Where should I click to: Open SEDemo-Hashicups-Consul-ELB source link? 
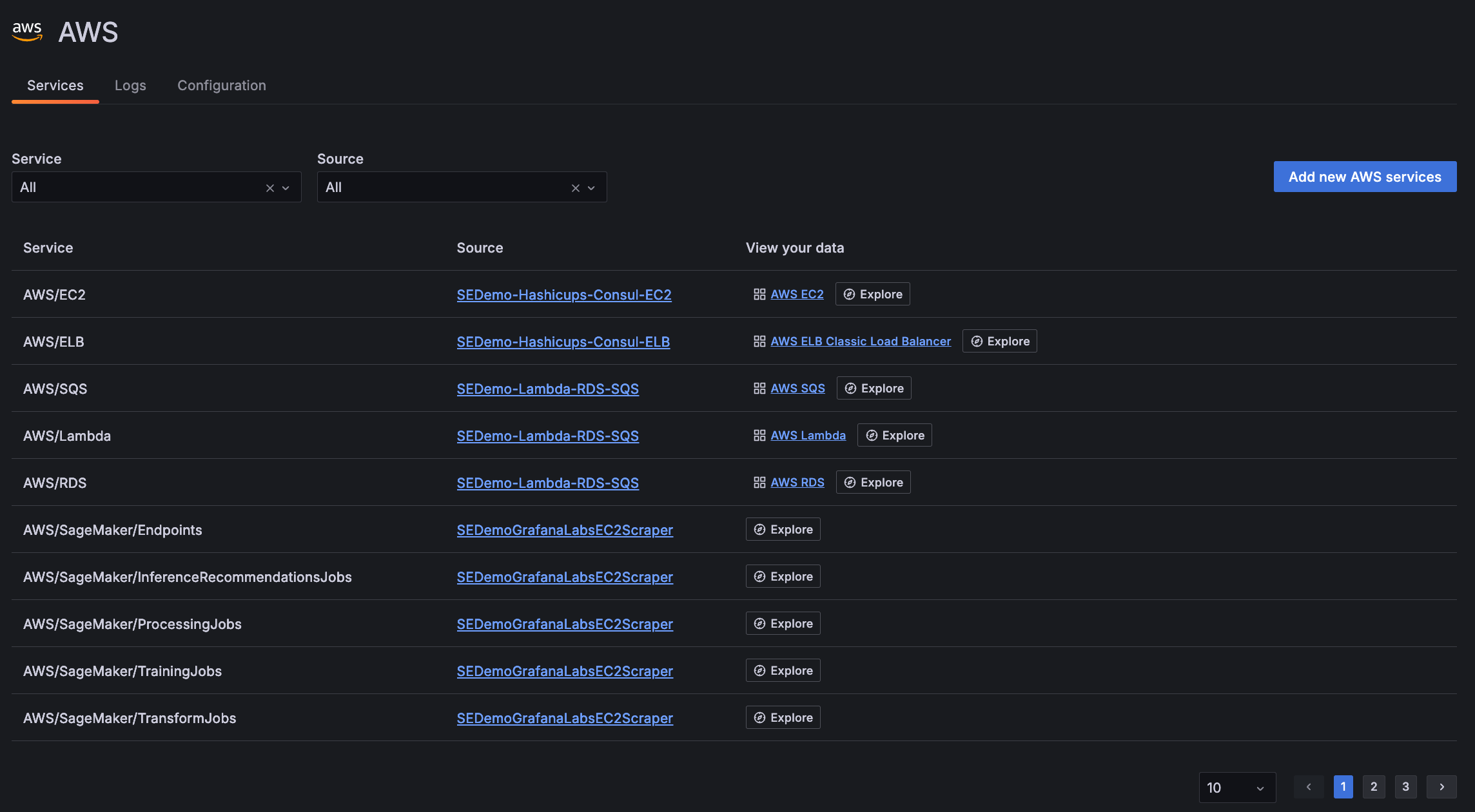click(563, 342)
